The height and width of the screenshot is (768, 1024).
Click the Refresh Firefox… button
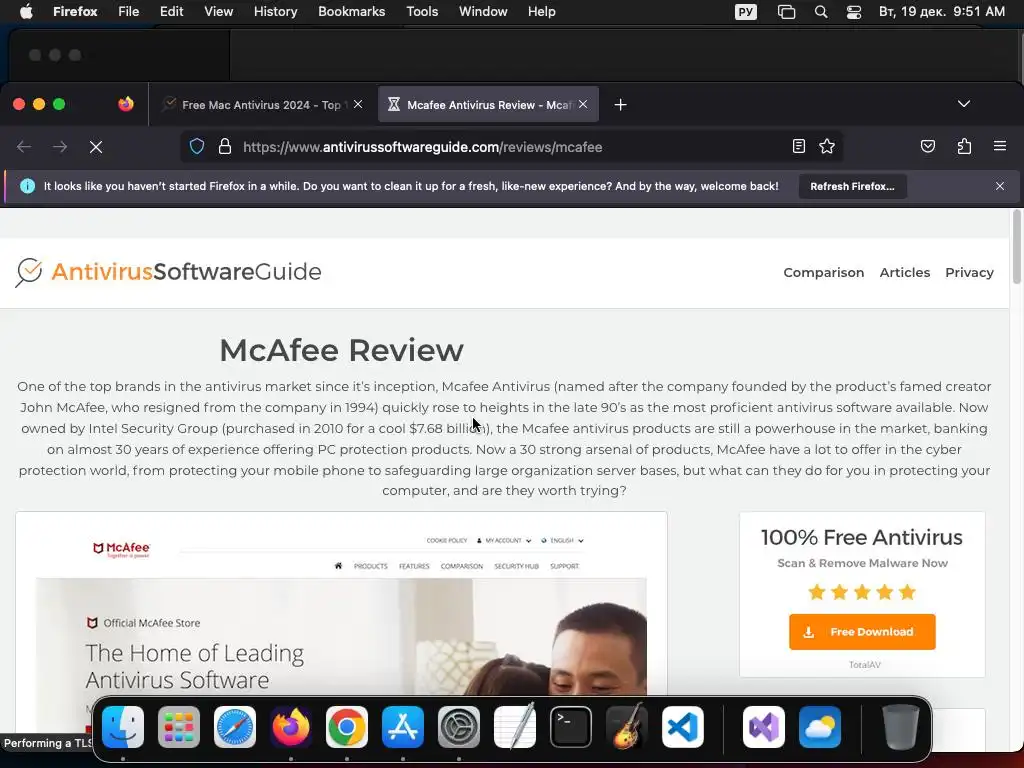852,187
